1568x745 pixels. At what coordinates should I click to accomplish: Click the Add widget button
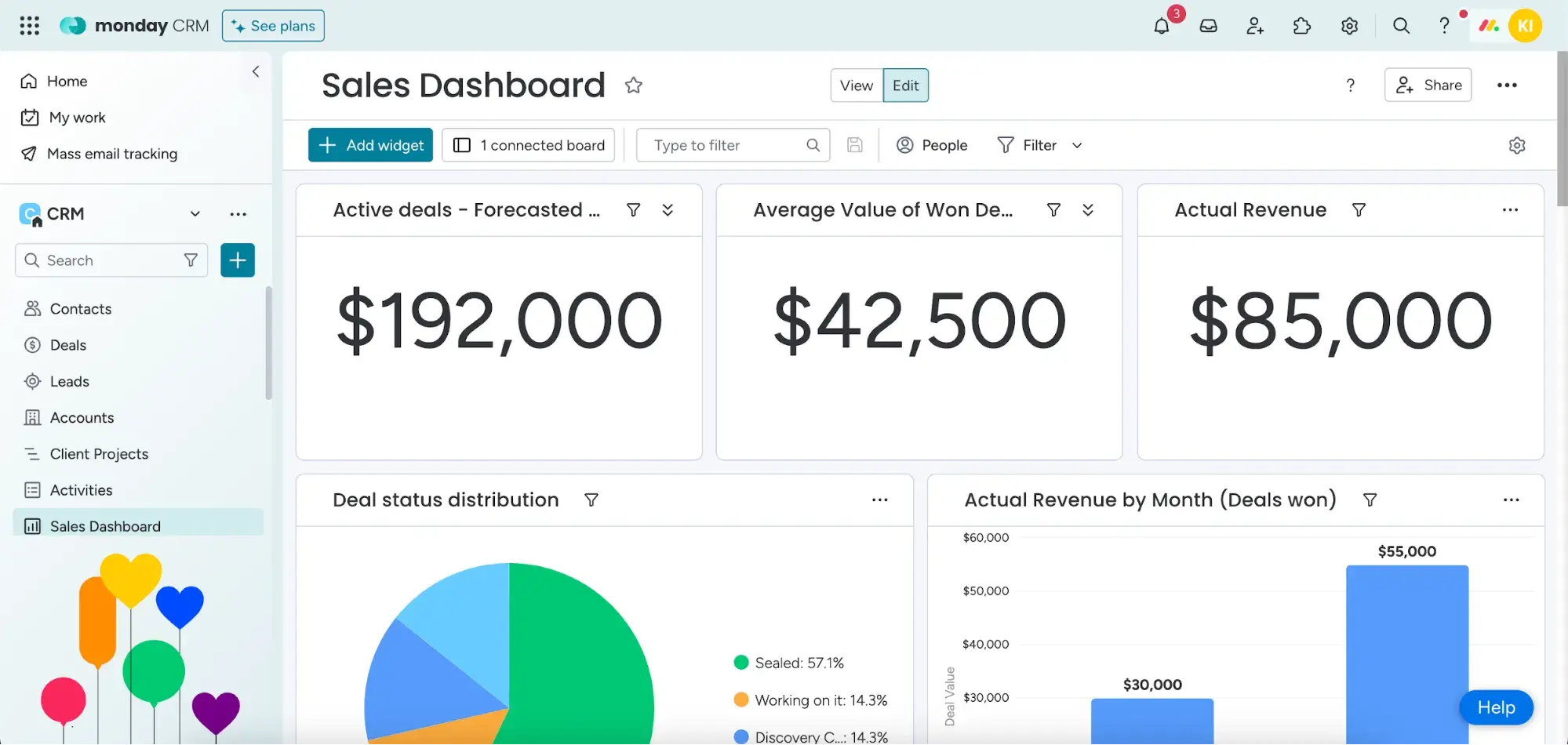[x=370, y=146]
